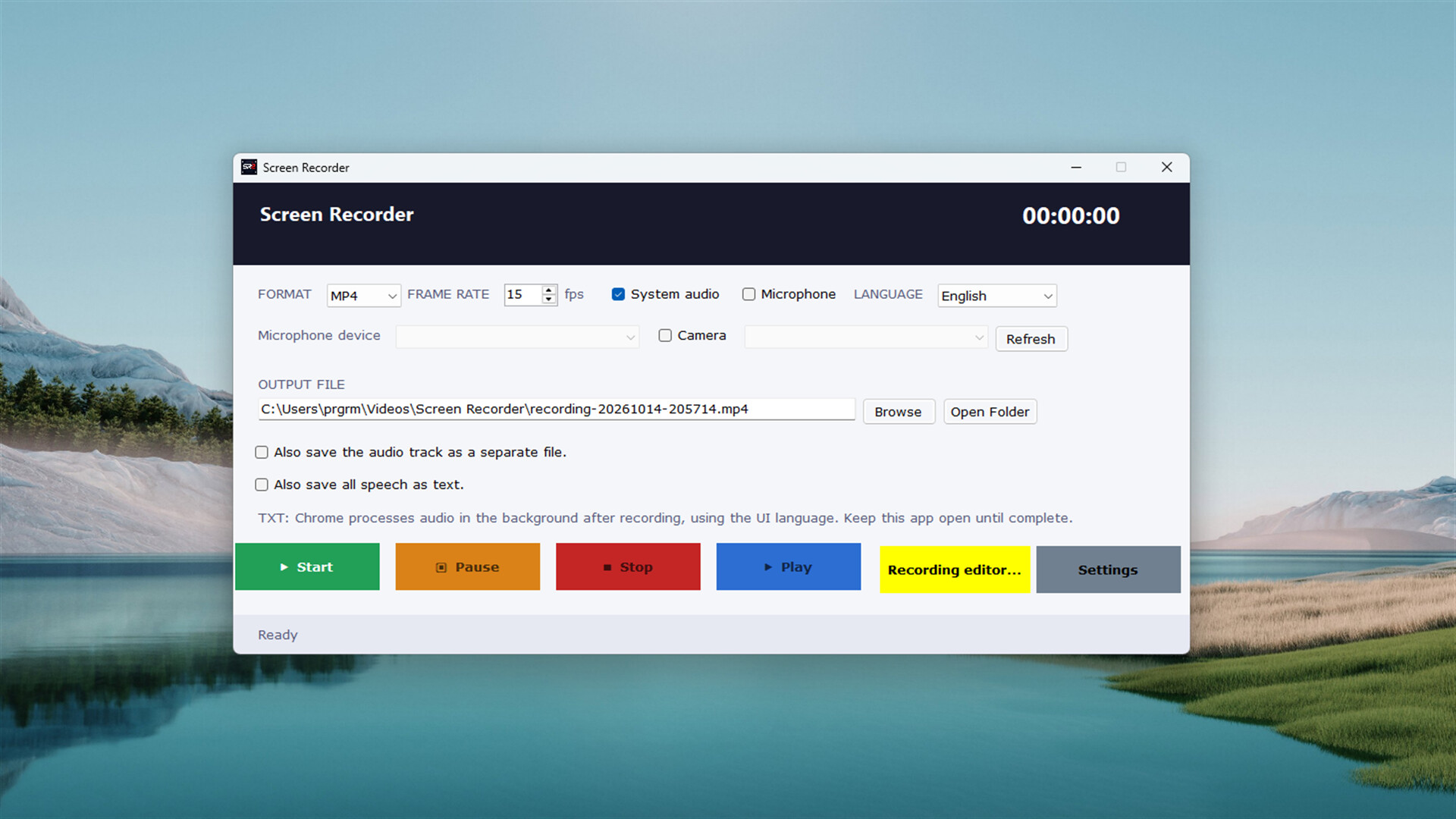
Task: Open the English language dropdown
Action: click(997, 296)
